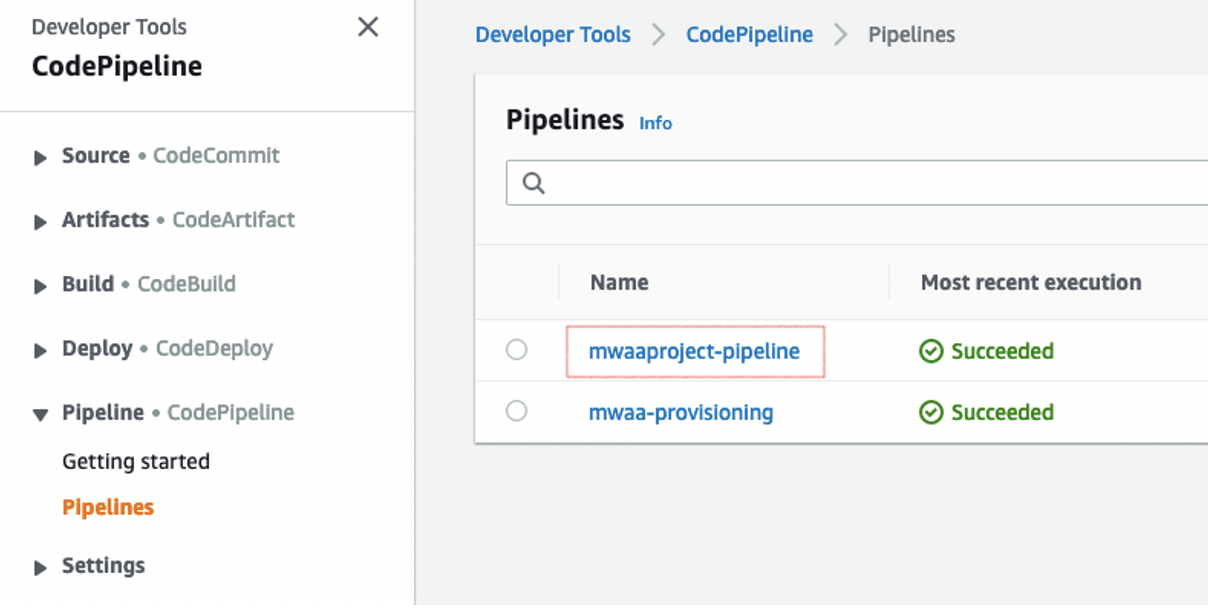Go to Pipelines in the sidebar
This screenshot has height=608, width=1208.
(108, 508)
